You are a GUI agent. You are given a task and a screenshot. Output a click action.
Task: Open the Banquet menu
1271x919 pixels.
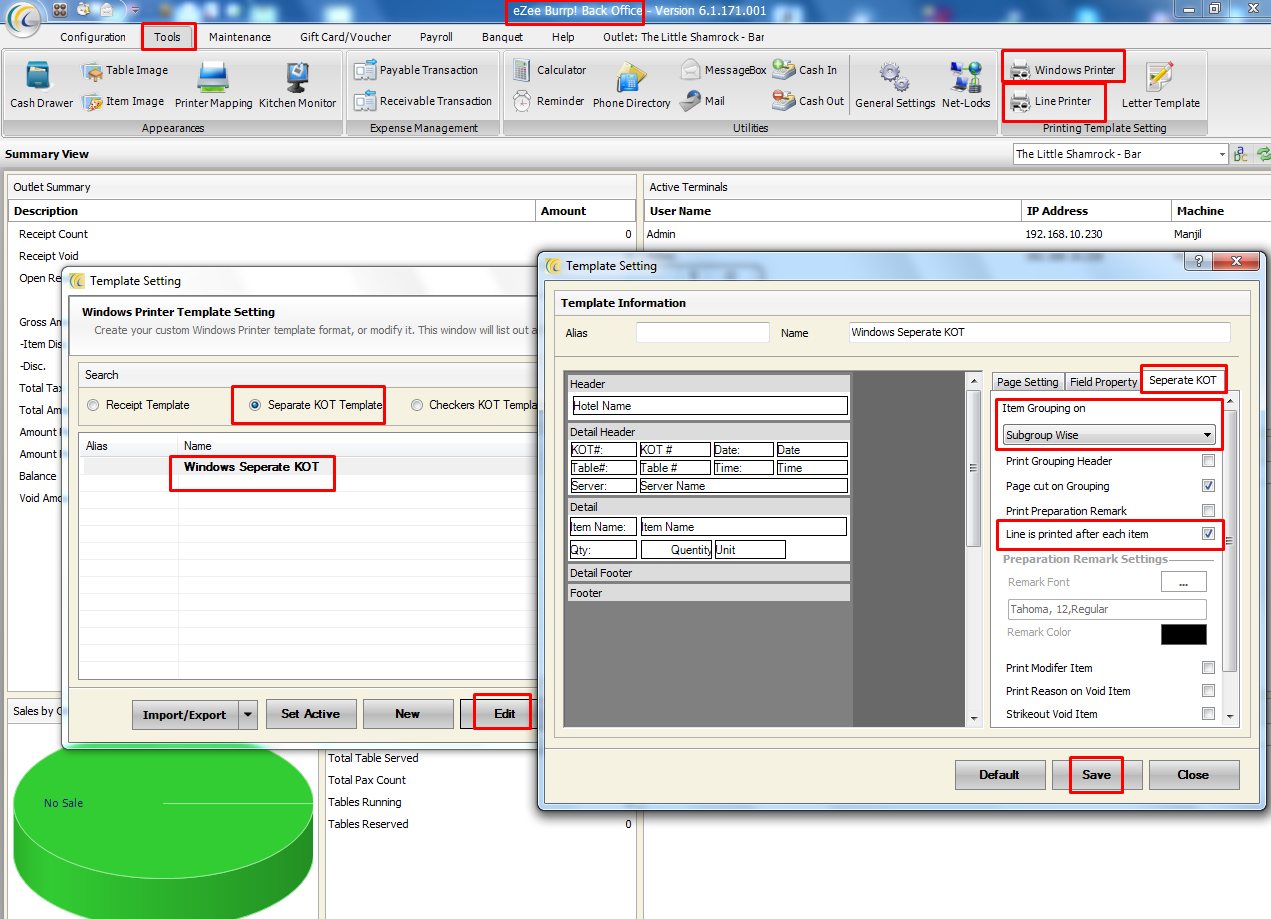[x=502, y=37]
